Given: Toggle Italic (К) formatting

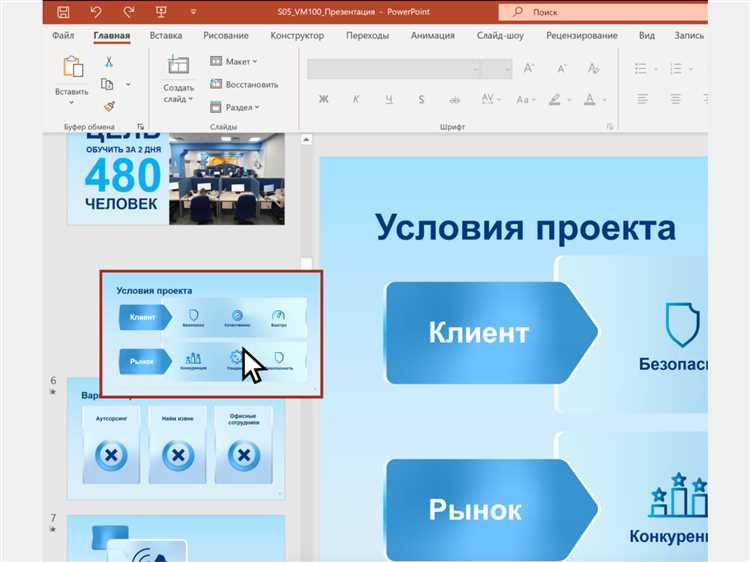Looking at the screenshot, I should pos(356,99).
